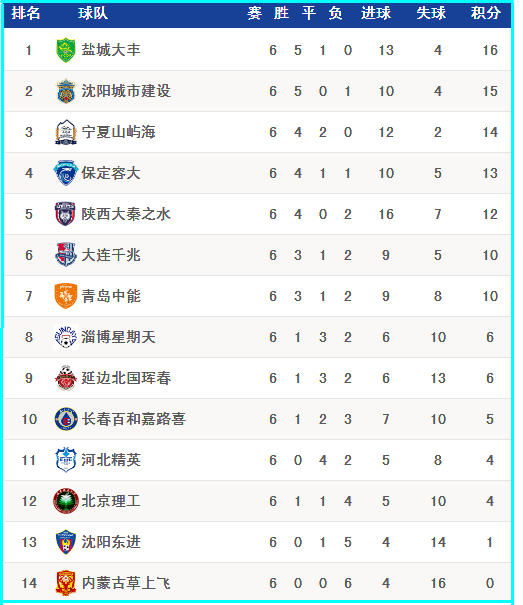
Task: Click the 内蒙古草上飞 red-yellow badge
Action: point(66,583)
